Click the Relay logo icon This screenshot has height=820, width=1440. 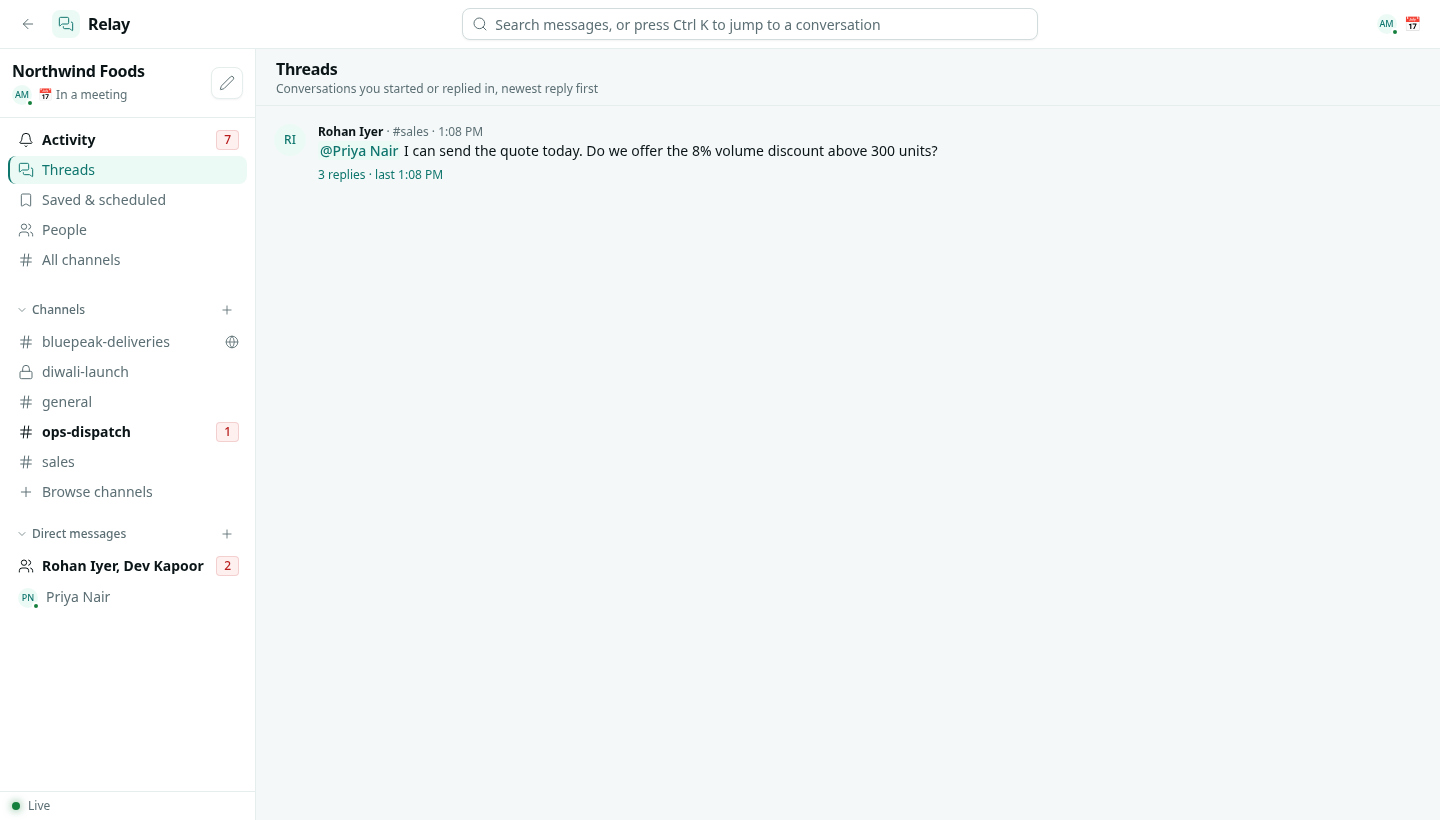(66, 24)
